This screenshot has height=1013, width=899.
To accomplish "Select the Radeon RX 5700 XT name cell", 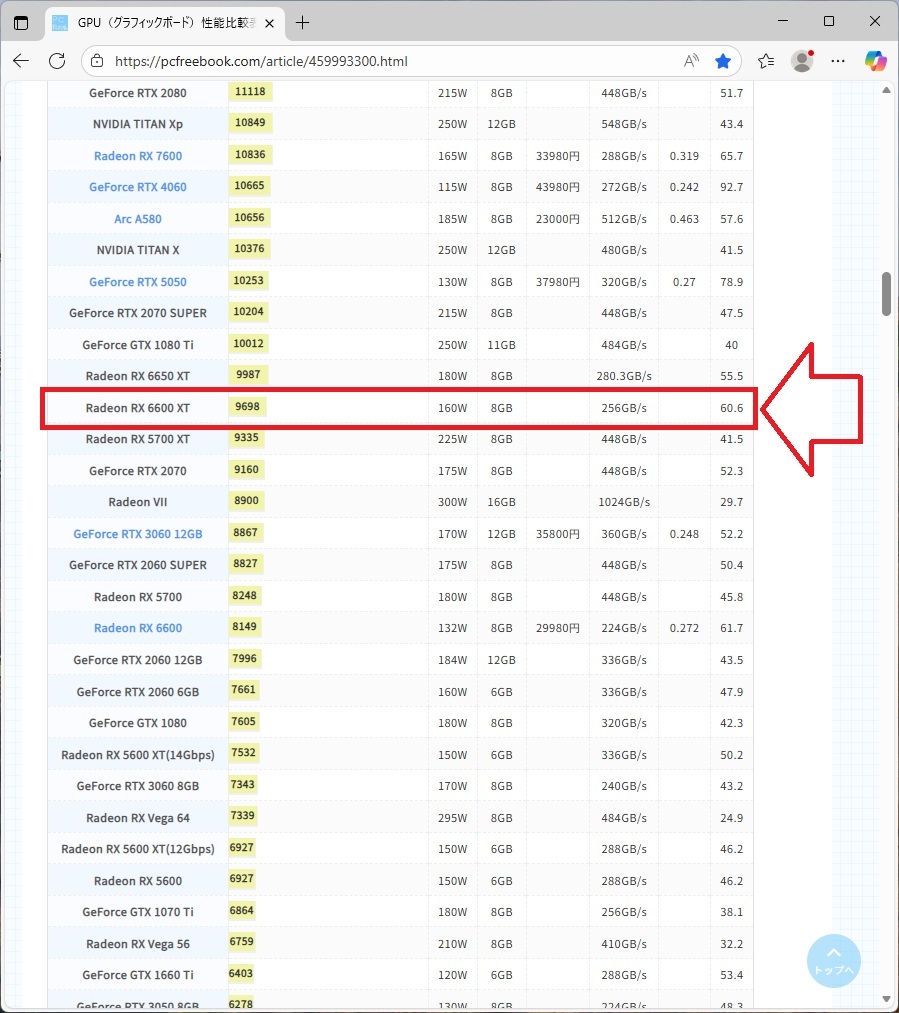I will coord(138,439).
